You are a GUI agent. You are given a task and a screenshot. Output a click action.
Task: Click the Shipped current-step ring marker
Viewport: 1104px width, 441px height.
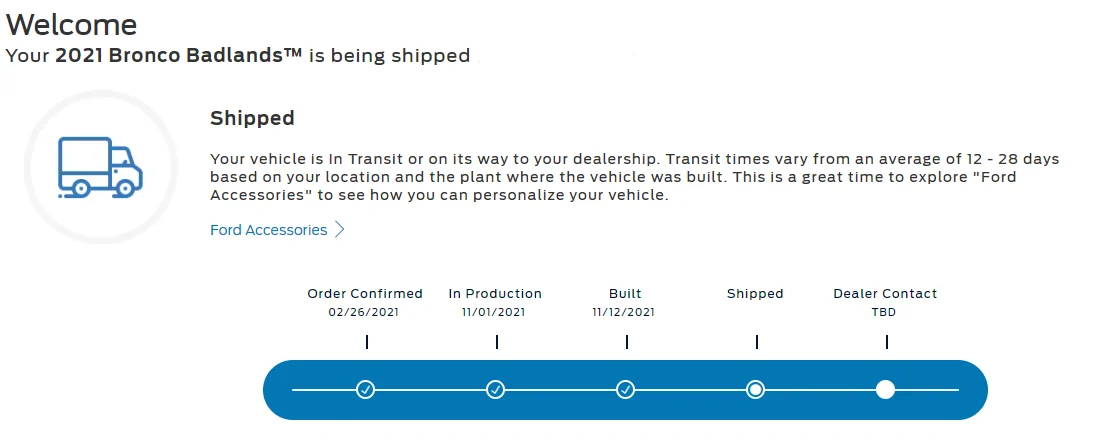pyautogui.click(x=755, y=389)
